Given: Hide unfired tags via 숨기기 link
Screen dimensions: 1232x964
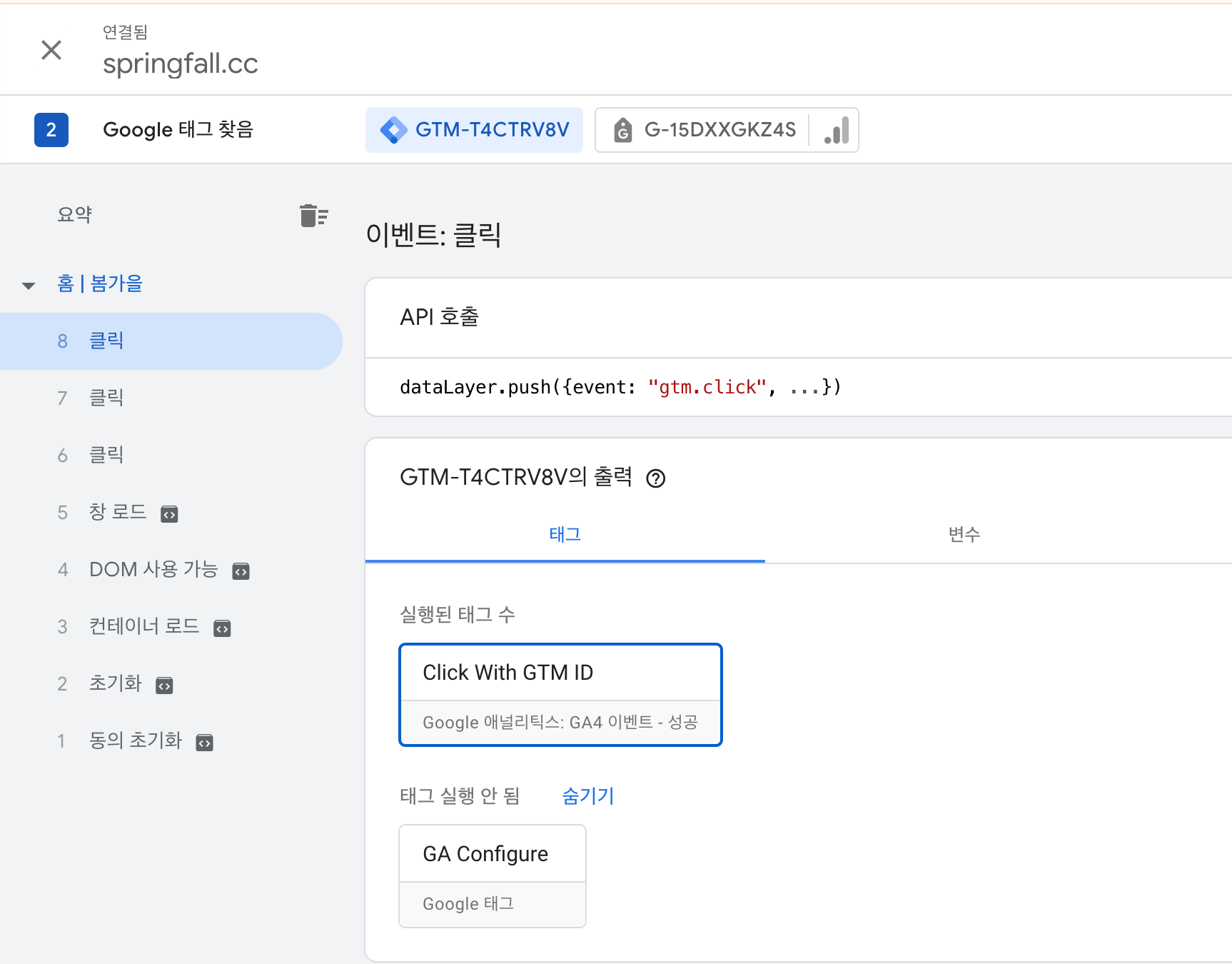Looking at the screenshot, I should point(587,796).
